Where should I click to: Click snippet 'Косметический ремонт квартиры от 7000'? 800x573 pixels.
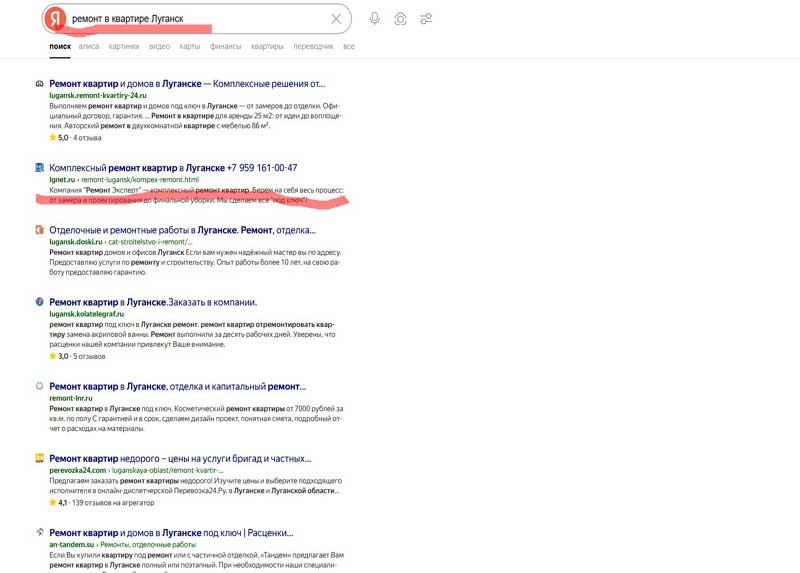click(196, 418)
